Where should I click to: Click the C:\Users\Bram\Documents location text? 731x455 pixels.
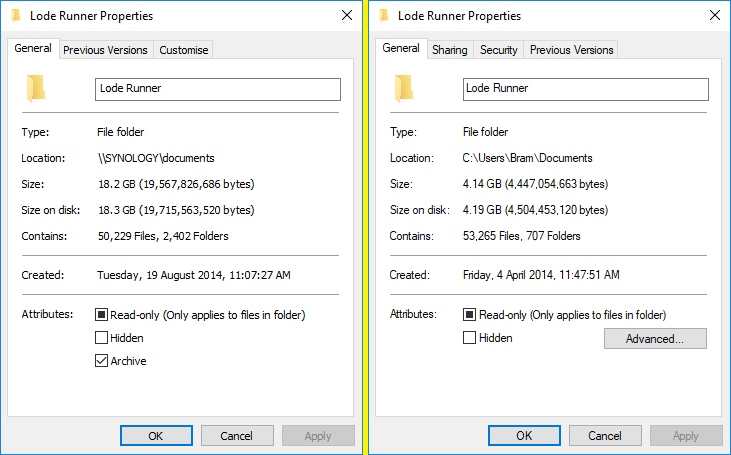pyautogui.click(x=527, y=159)
